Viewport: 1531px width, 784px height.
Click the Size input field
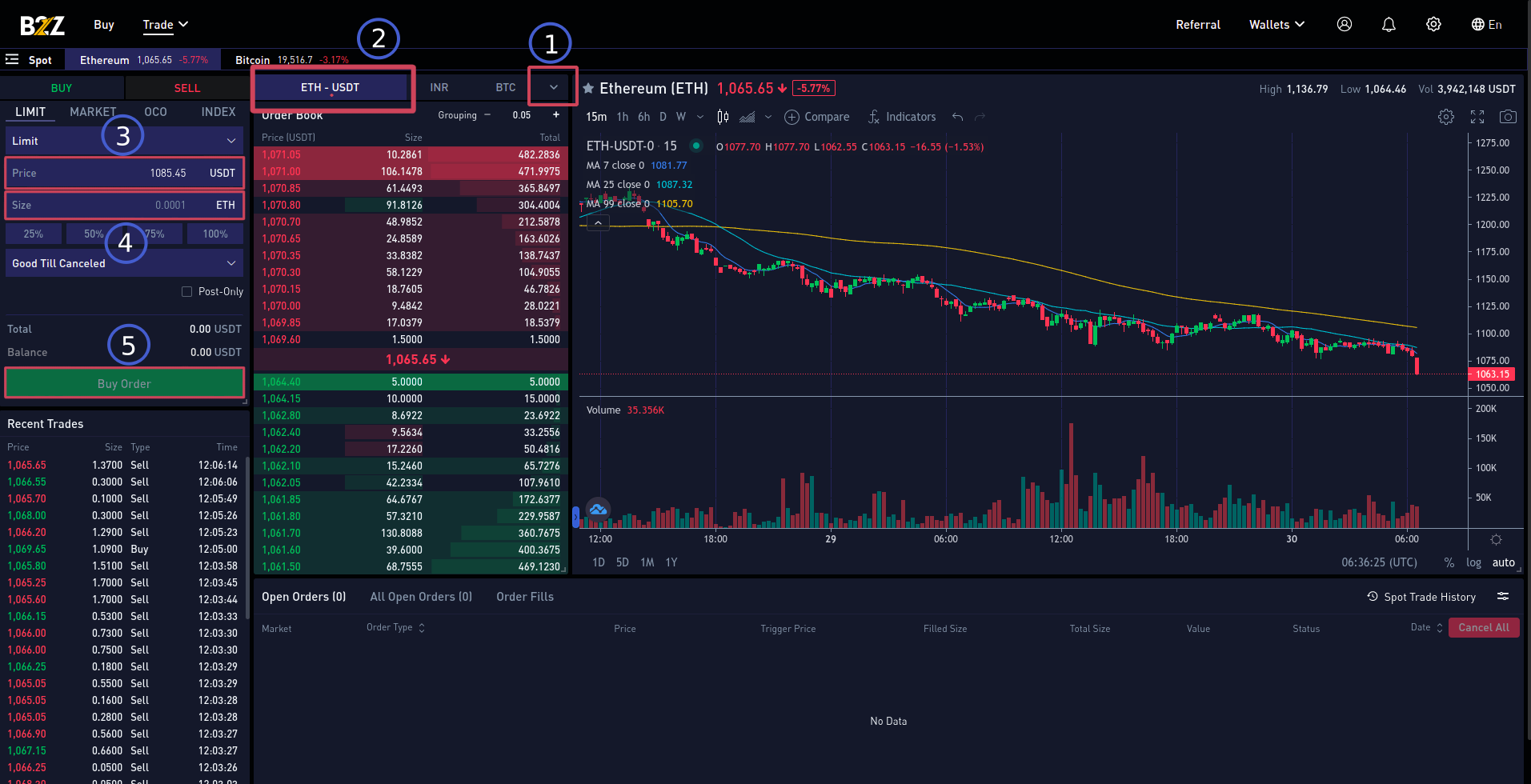tap(124, 205)
